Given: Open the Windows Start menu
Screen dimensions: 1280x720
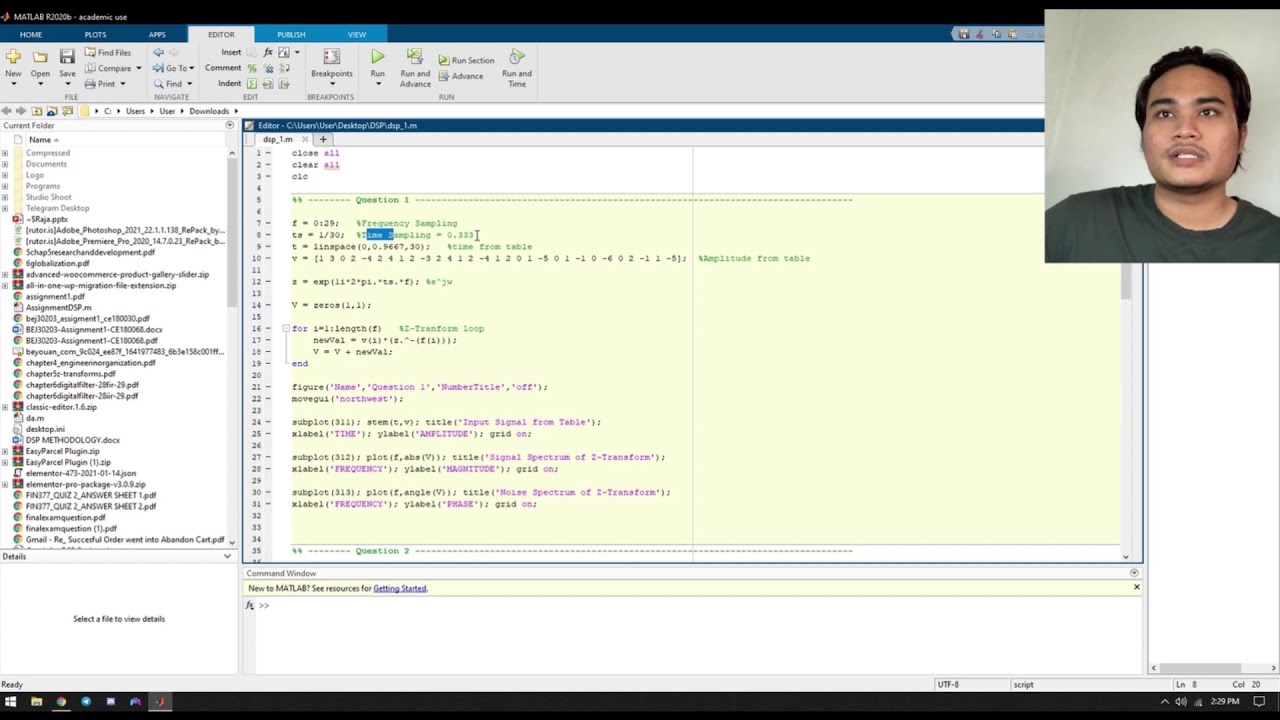Looking at the screenshot, I should [11, 702].
